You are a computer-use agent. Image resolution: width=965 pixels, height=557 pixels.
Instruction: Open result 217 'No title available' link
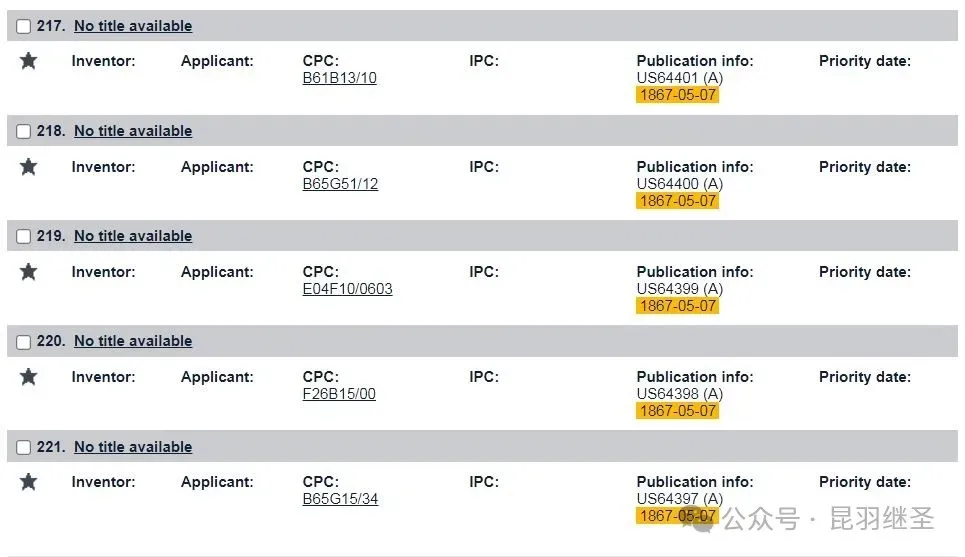pos(133,26)
